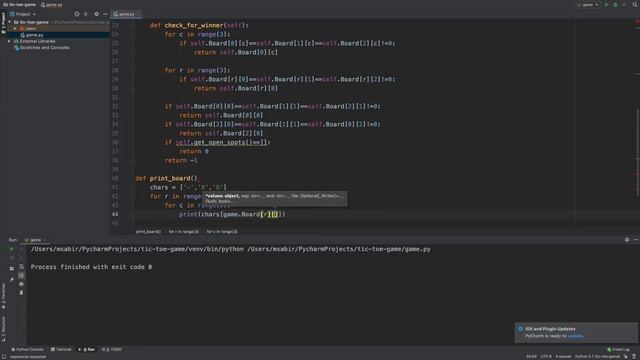Click the 'return -1' statement on line 38
This screenshot has width=640, height=360.
pos(181,160)
